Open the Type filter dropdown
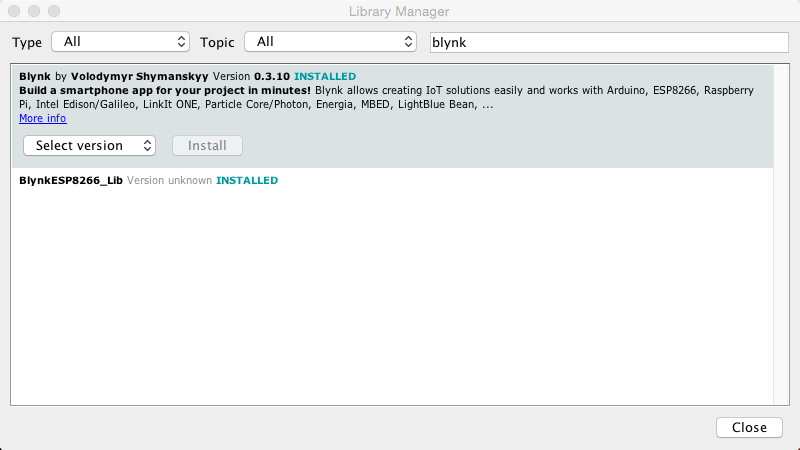Screen dimensions: 800x450 pyautogui.click(x=120, y=42)
